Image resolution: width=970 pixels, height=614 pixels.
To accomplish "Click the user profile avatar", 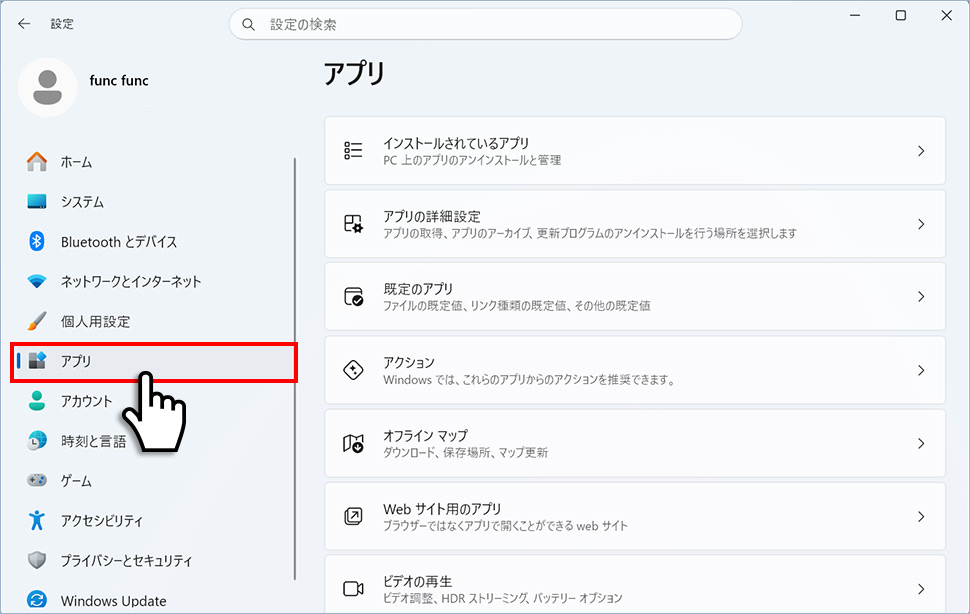I will (48, 87).
